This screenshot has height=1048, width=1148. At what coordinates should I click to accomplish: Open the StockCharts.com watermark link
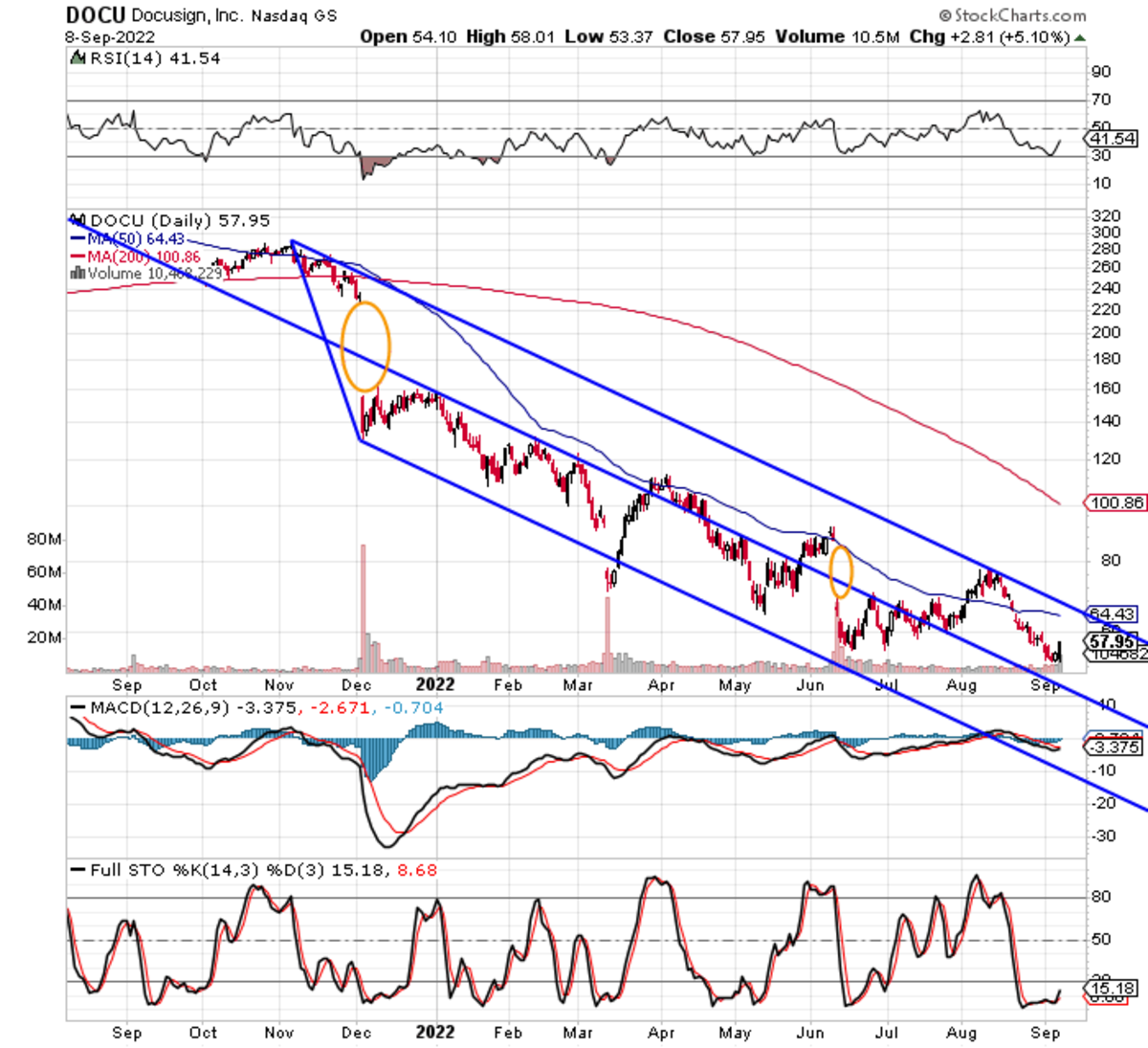(1020, 15)
